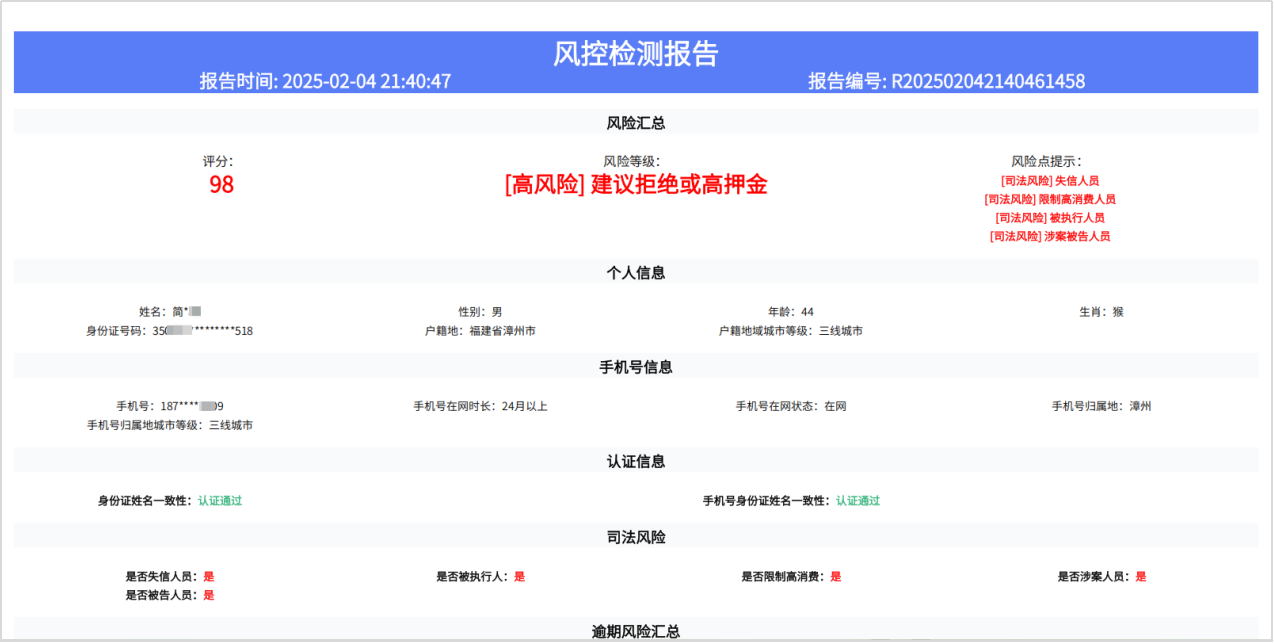Open the 逾期风险汇总 section header
The height and width of the screenshot is (643, 1274).
(636, 630)
